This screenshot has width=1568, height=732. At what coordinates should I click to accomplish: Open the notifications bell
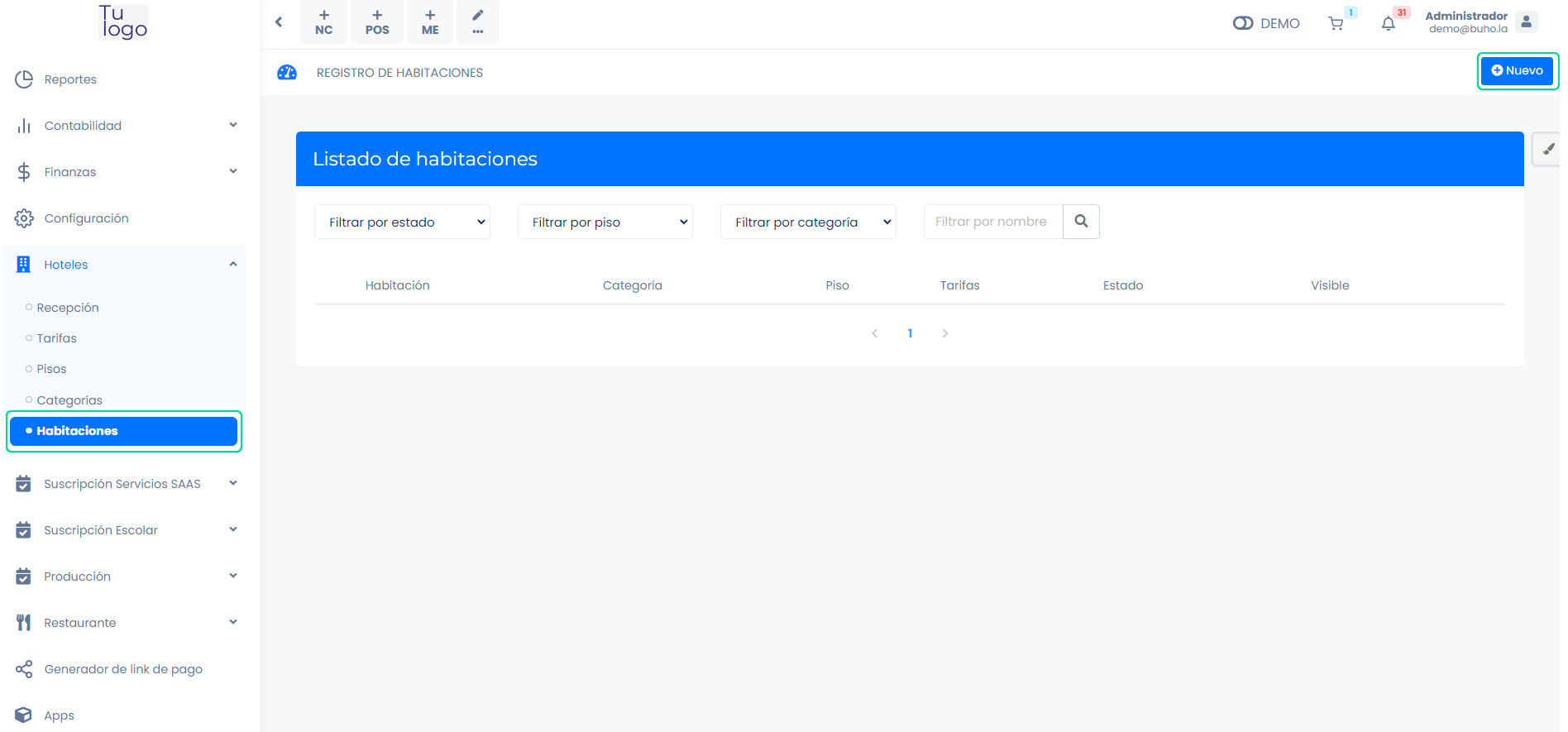click(x=1388, y=24)
